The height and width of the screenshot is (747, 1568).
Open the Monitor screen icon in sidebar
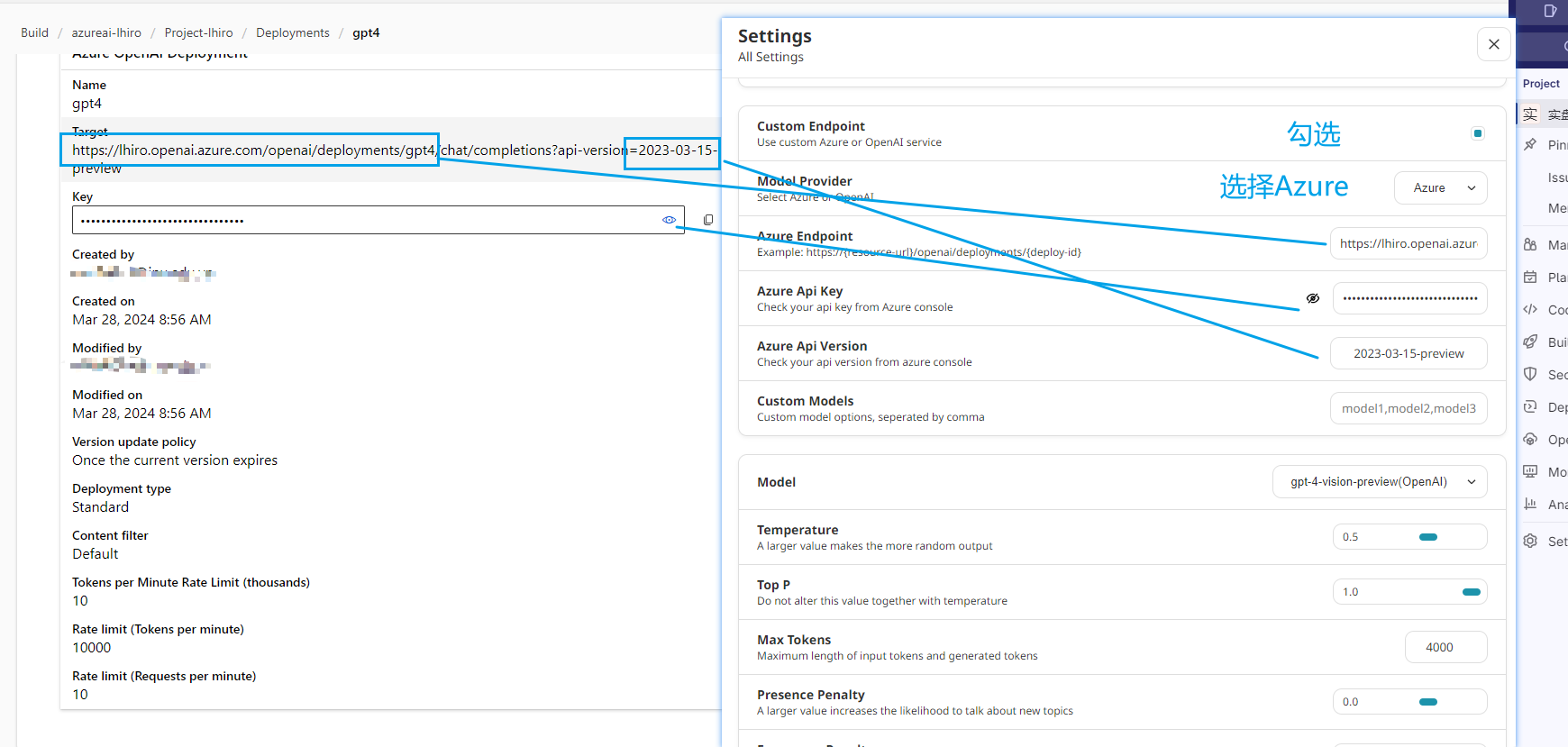1530,471
